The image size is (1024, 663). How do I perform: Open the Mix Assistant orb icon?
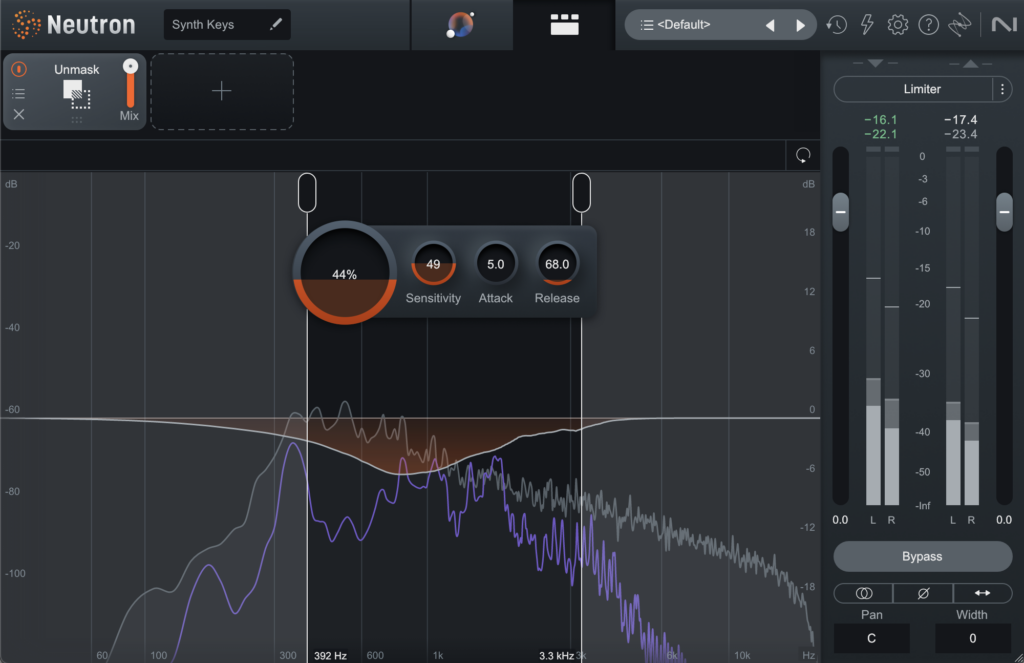tap(461, 25)
